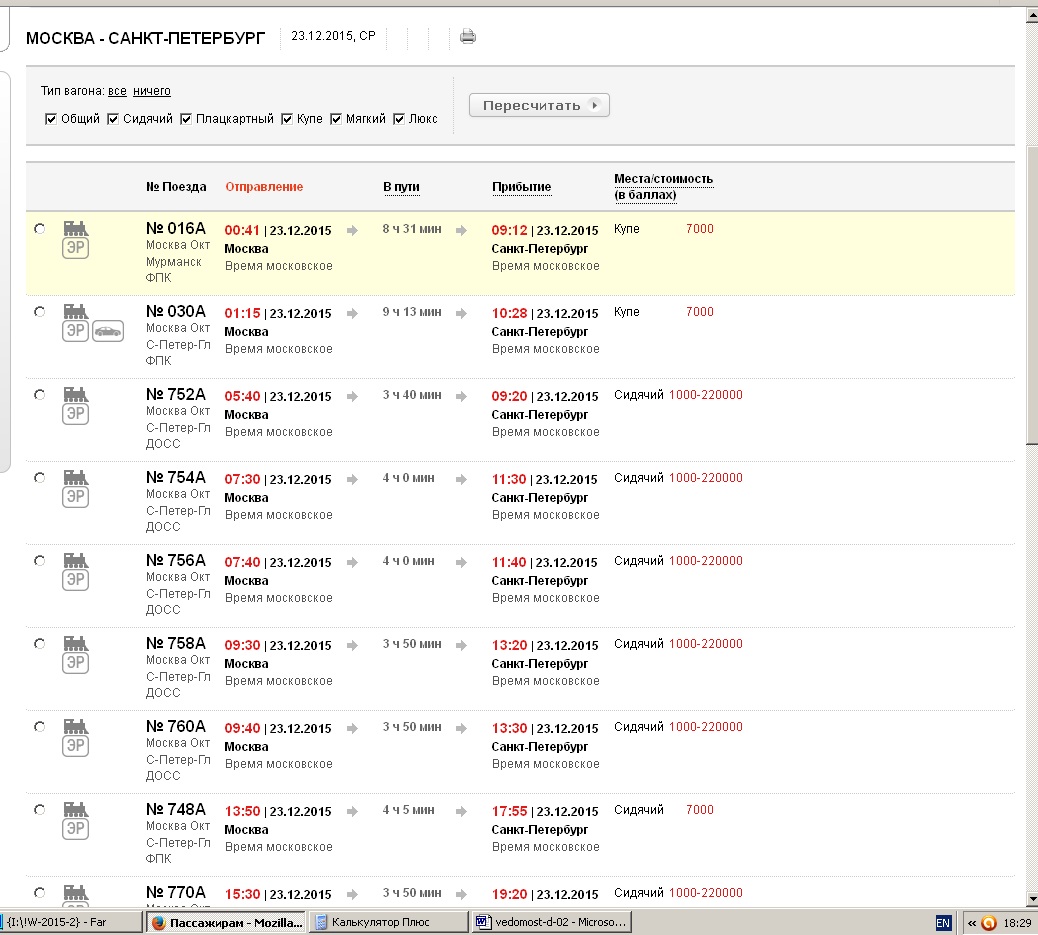1038x935 pixels.
Task: Click the vertical scrollbar down arrow
Action: (x=1030, y=899)
